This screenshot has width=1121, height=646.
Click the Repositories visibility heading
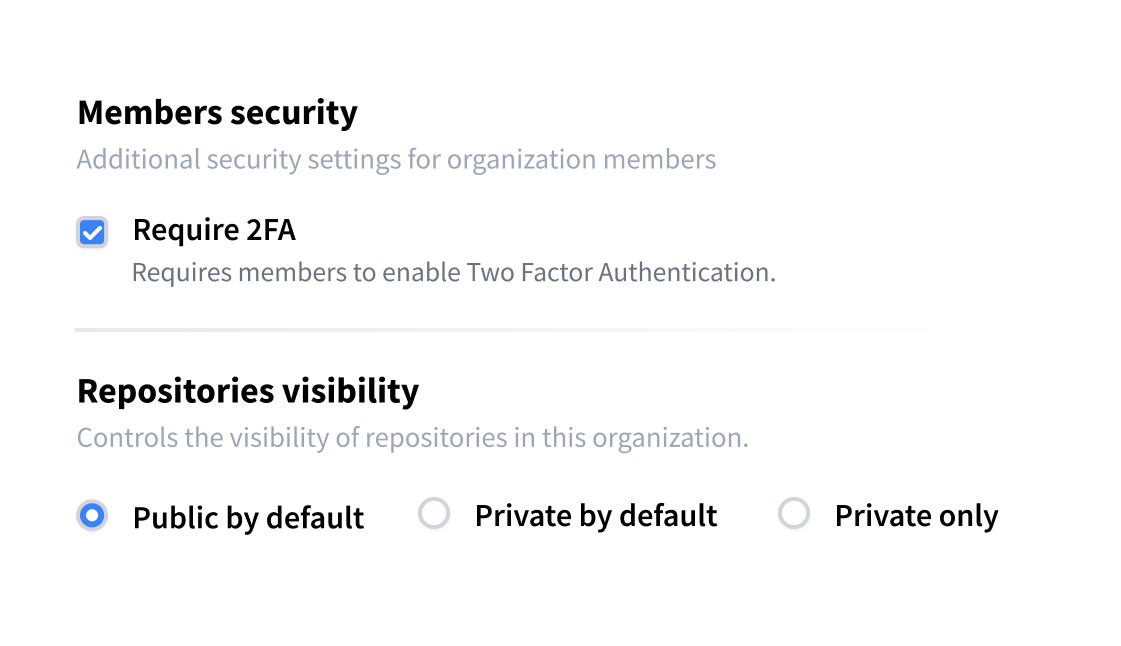pos(249,392)
